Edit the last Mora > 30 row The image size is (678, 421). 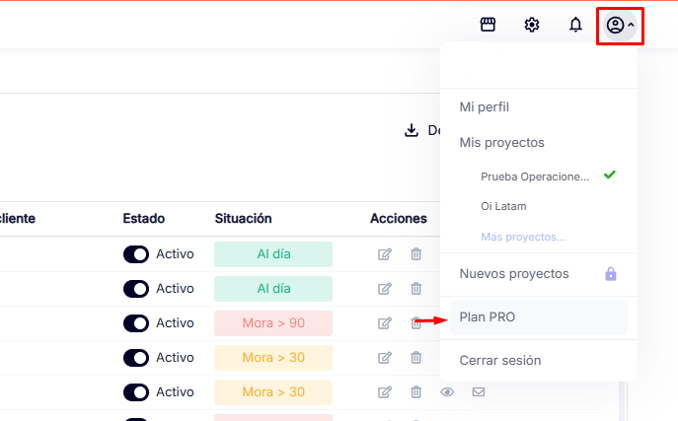coord(384,392)
